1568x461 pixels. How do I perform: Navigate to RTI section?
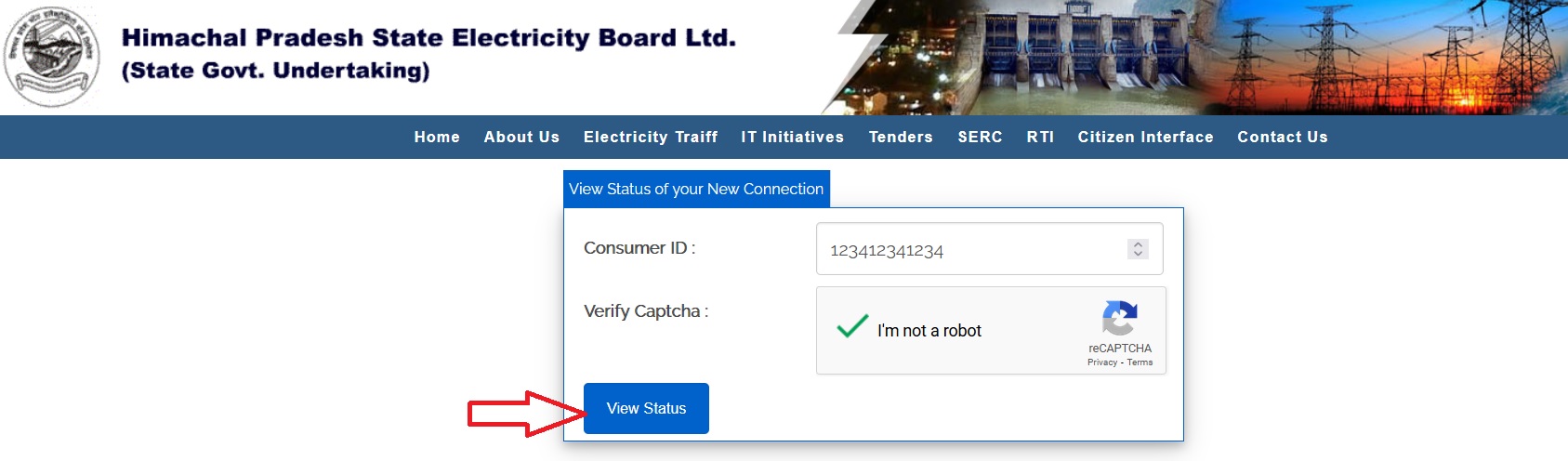click(1040, 137)
